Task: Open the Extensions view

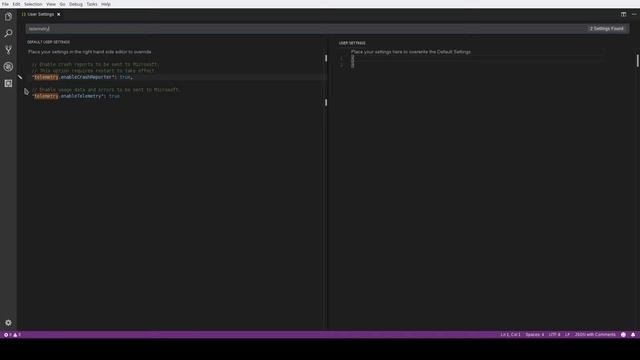Action: pos(8,83)
